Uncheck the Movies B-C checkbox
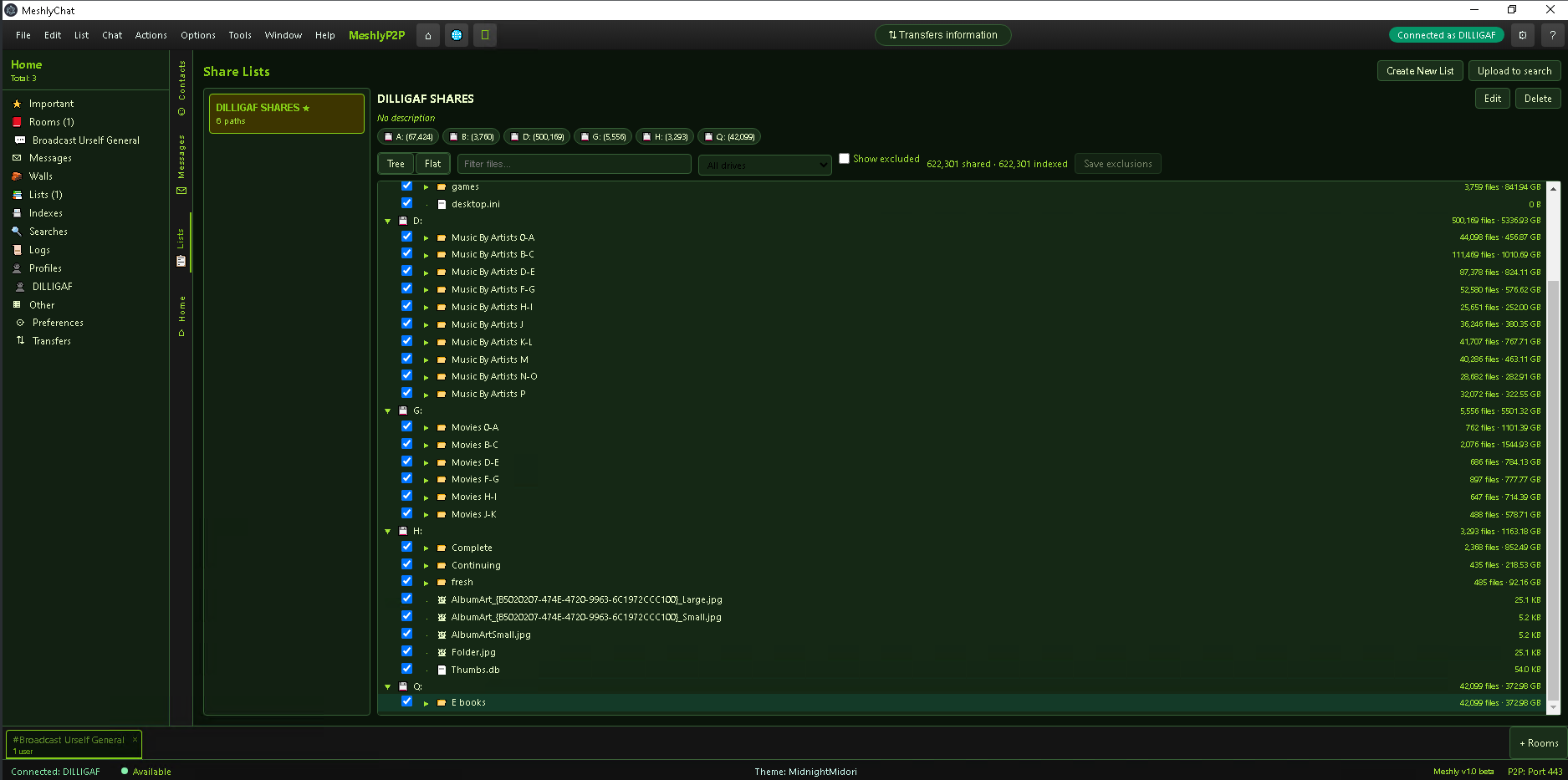 406,444
